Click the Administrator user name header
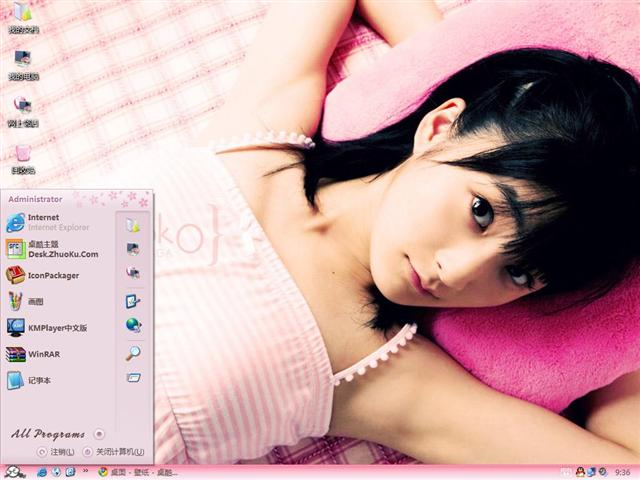 [35, 199]
